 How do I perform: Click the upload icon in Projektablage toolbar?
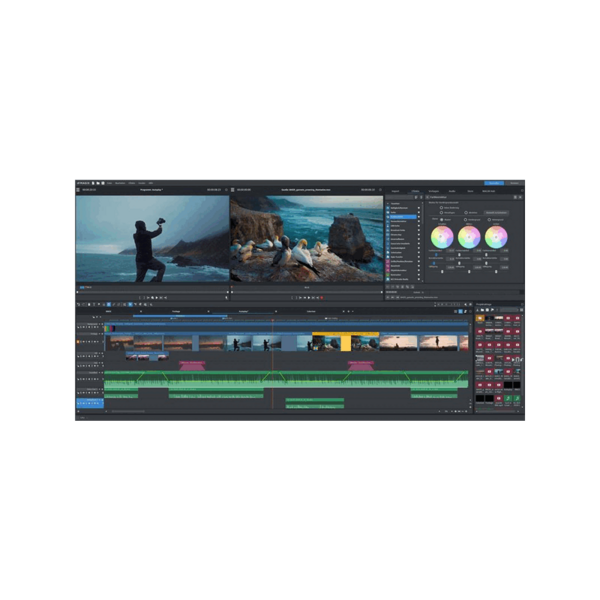(478, 310)
